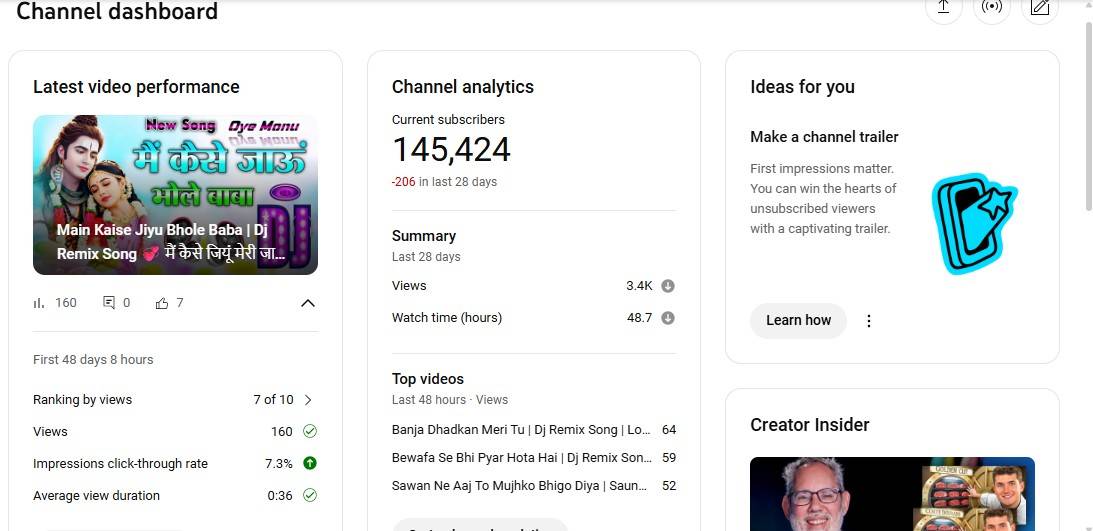
Task: Click the Main Kaise Jiyu video thumbnail
Action: [175, 194]
